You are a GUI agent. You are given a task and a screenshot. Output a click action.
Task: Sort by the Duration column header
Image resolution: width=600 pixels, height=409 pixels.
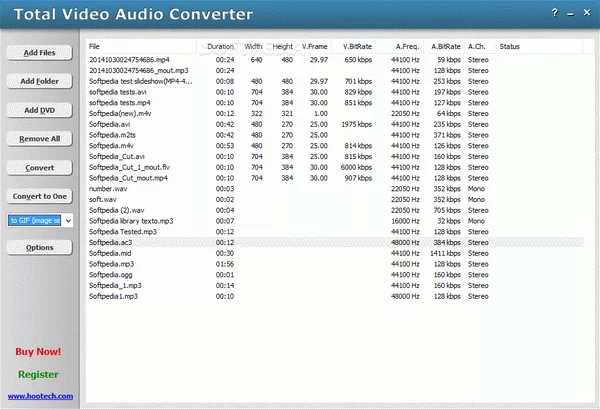tap(220, 46)
